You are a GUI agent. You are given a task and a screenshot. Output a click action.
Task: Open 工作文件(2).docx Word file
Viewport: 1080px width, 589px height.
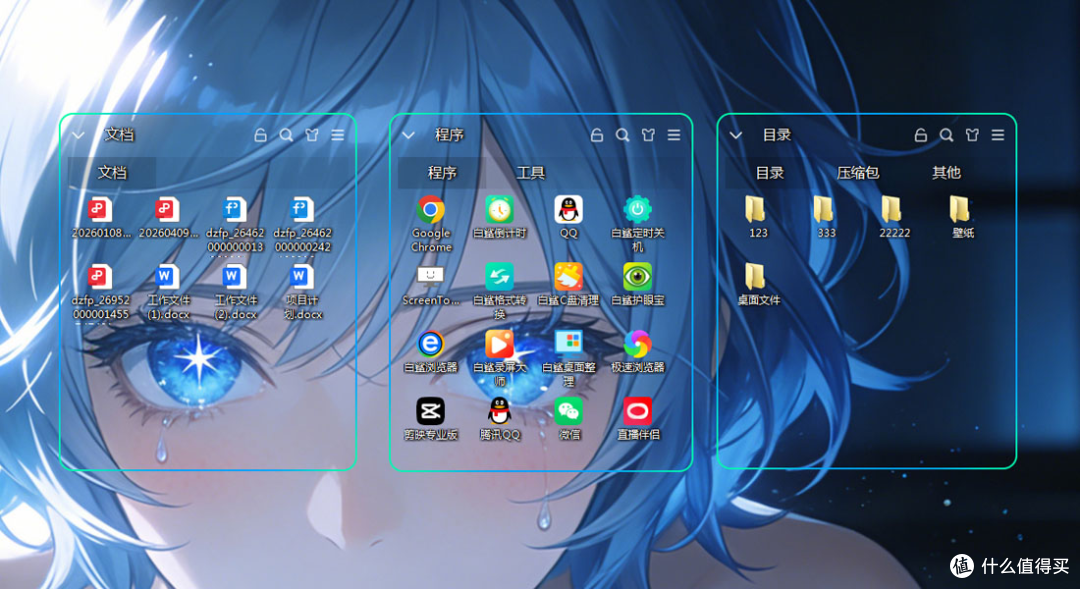pyautogui.click(x=235, y=277)
